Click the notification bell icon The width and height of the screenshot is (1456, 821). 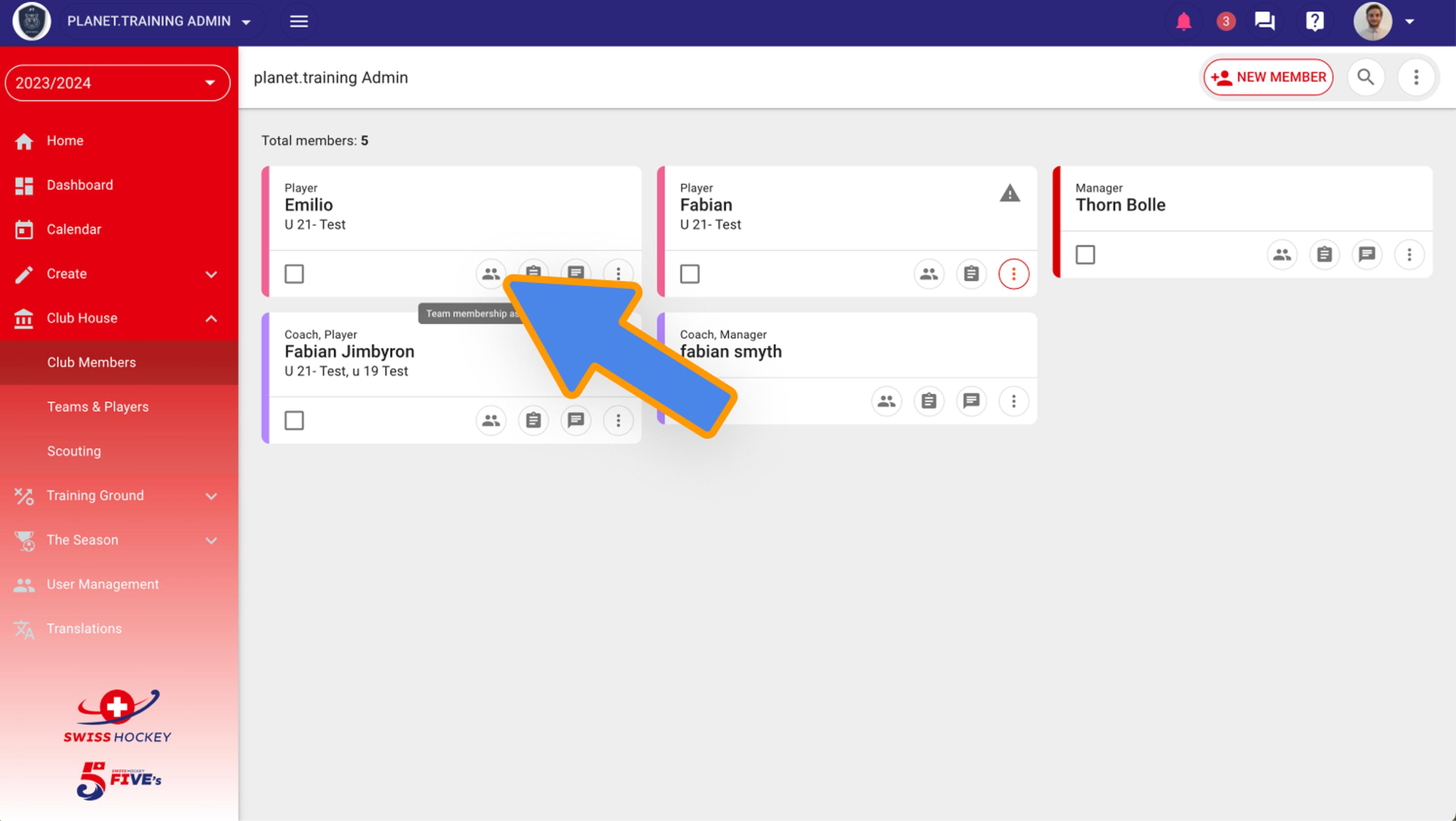[x=1183, y=22]
